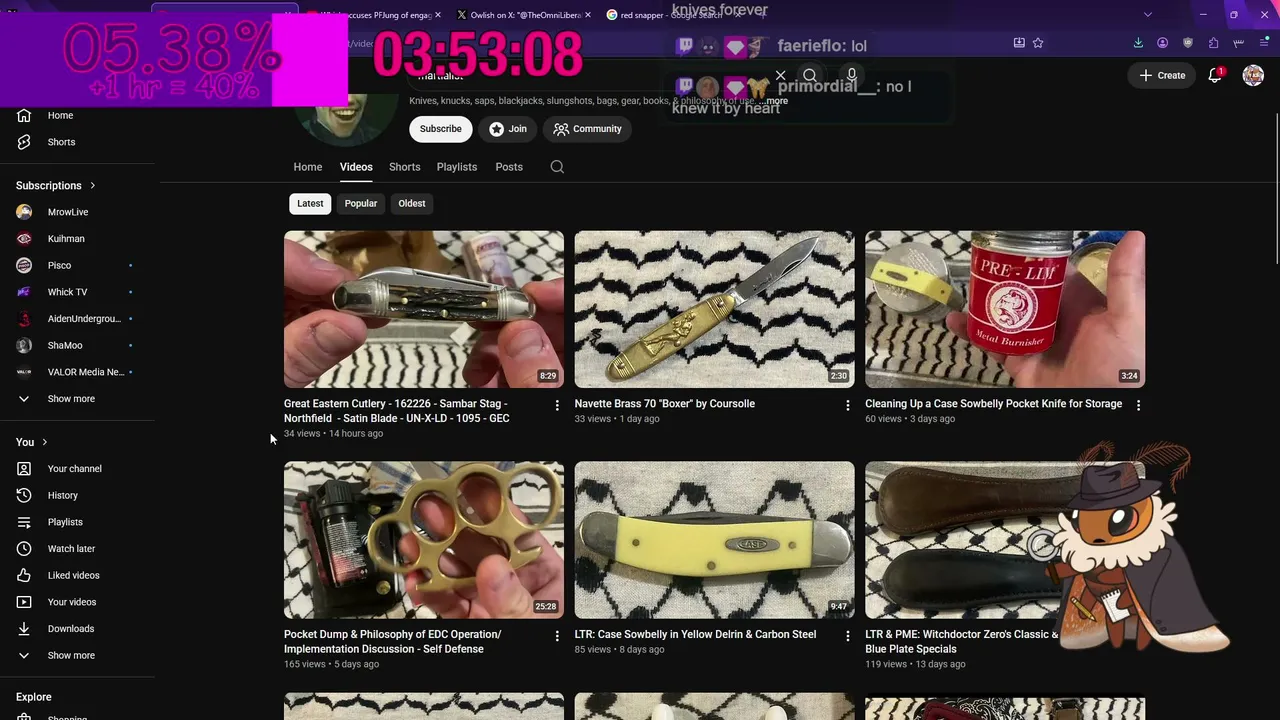This screenshot has height=720, width=1280.
Task: Click the Create button
Action: click(1161, 75)
